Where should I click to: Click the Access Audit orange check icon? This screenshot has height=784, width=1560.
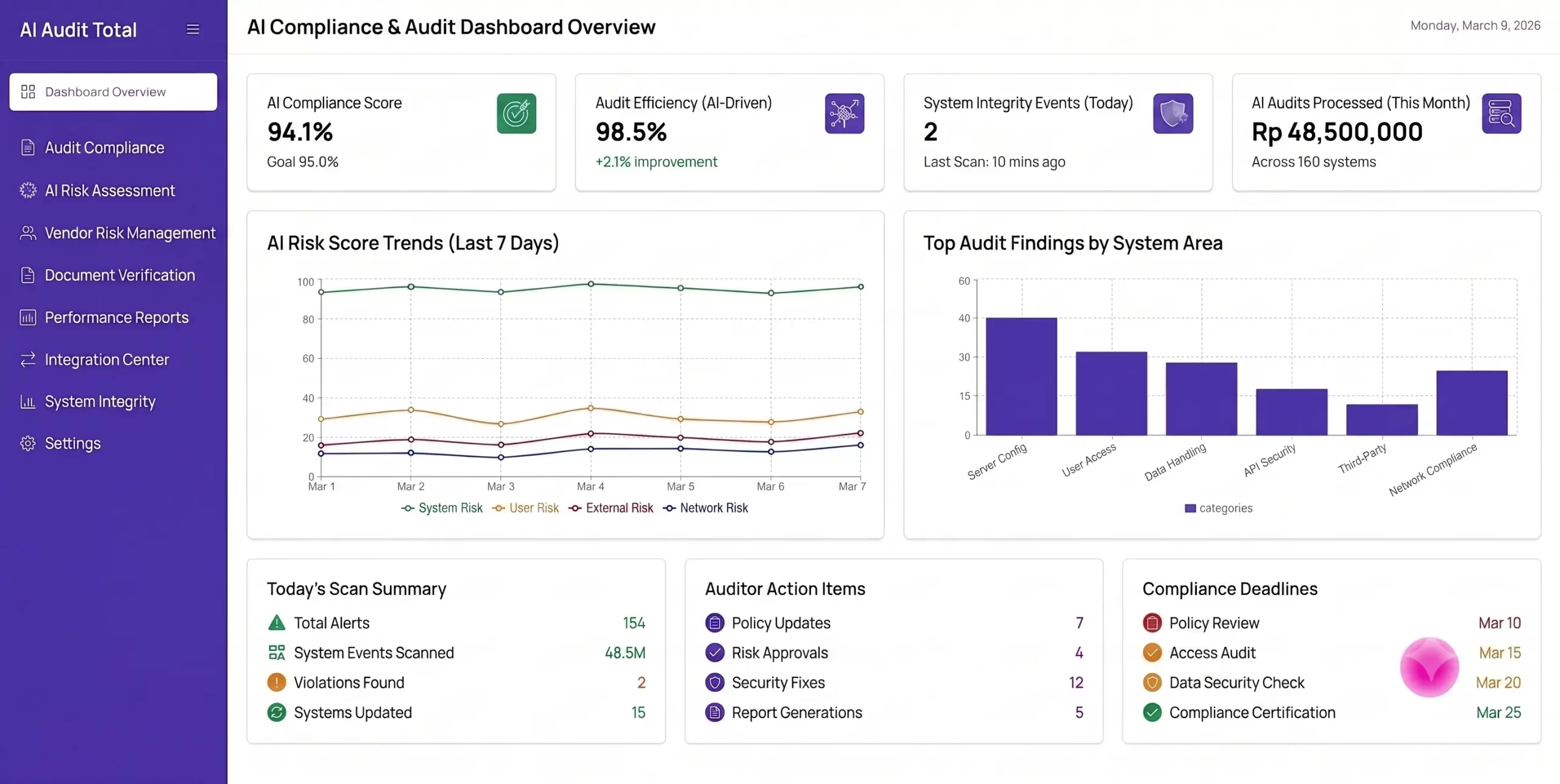click(1152, 652)
